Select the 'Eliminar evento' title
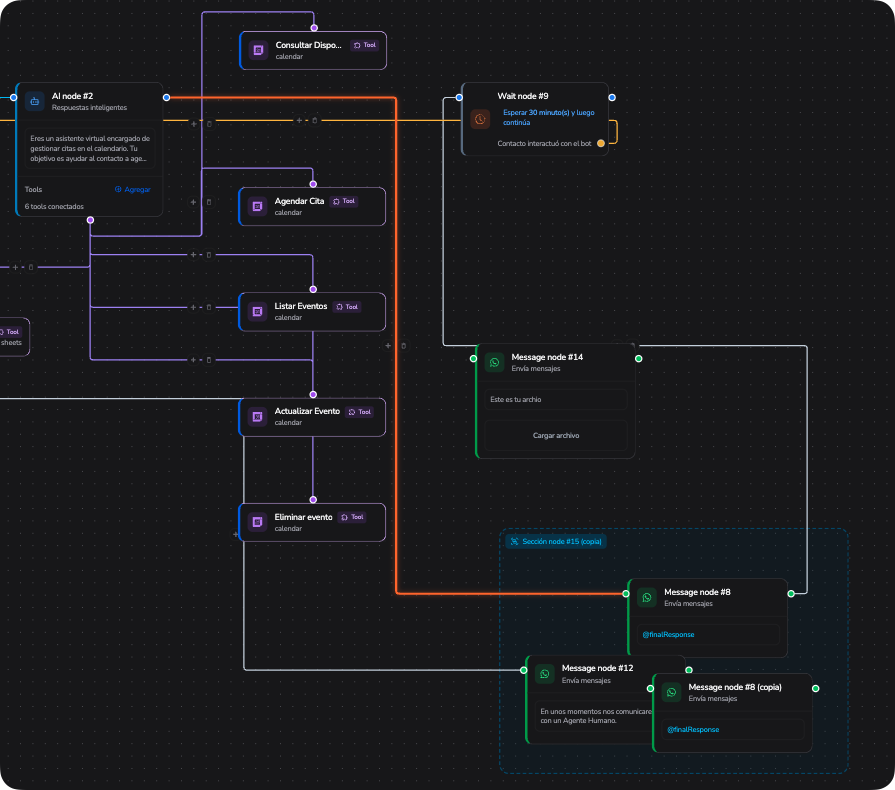Image resolution: width=895 pixels, height=790 pixels. pos(303,517)
